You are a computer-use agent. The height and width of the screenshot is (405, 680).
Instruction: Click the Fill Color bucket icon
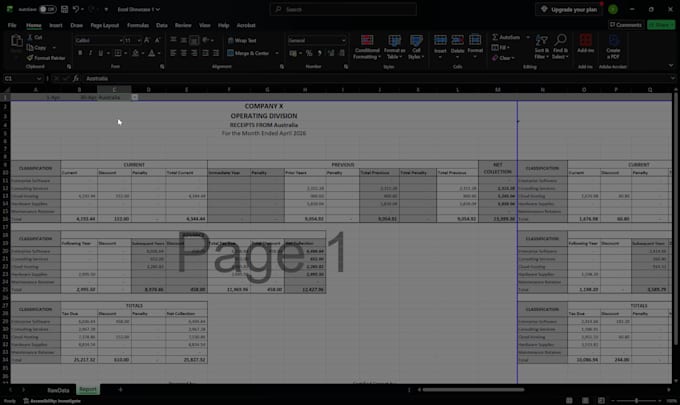[x=135, y=53]
